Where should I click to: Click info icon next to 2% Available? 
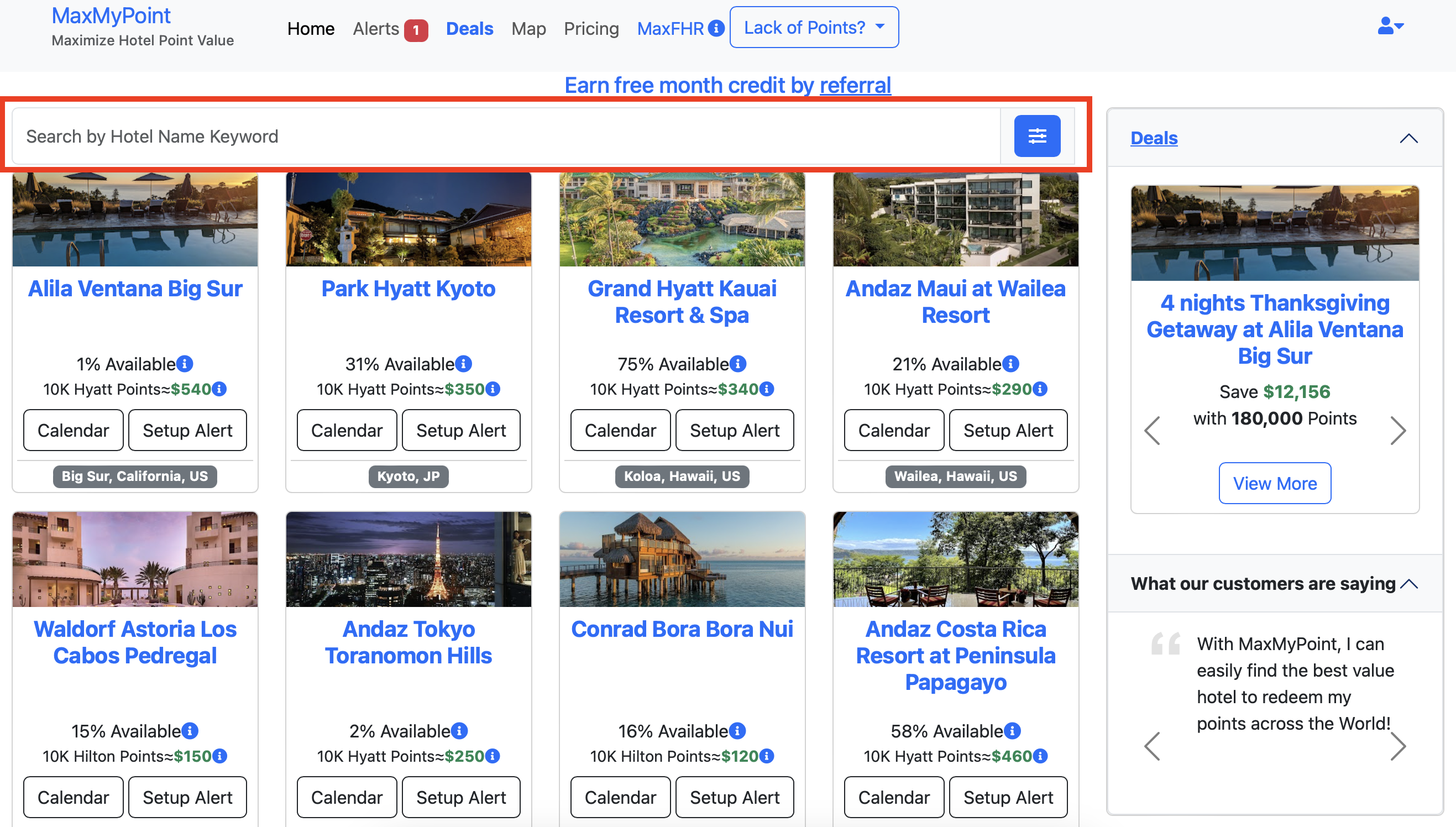point(459,731)
